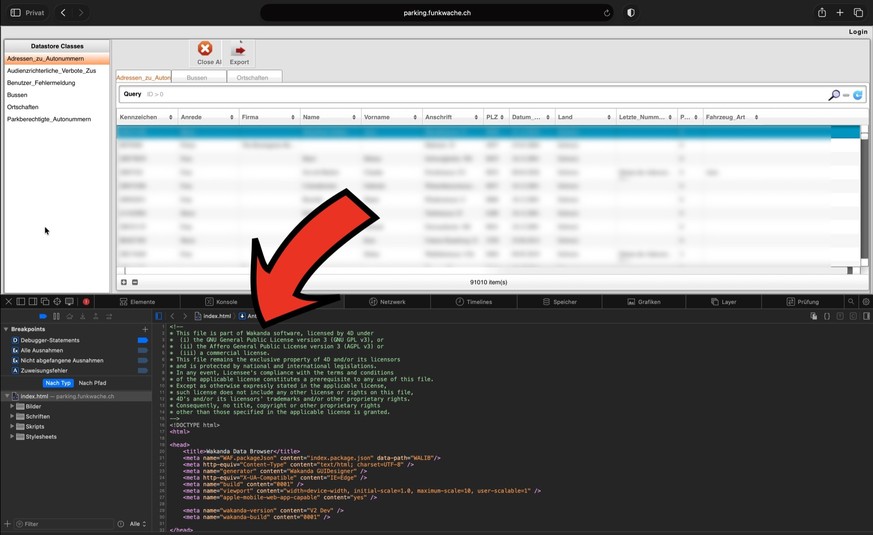
Task: Click the step into debugger icon
Action: click(x=82, y=316)
